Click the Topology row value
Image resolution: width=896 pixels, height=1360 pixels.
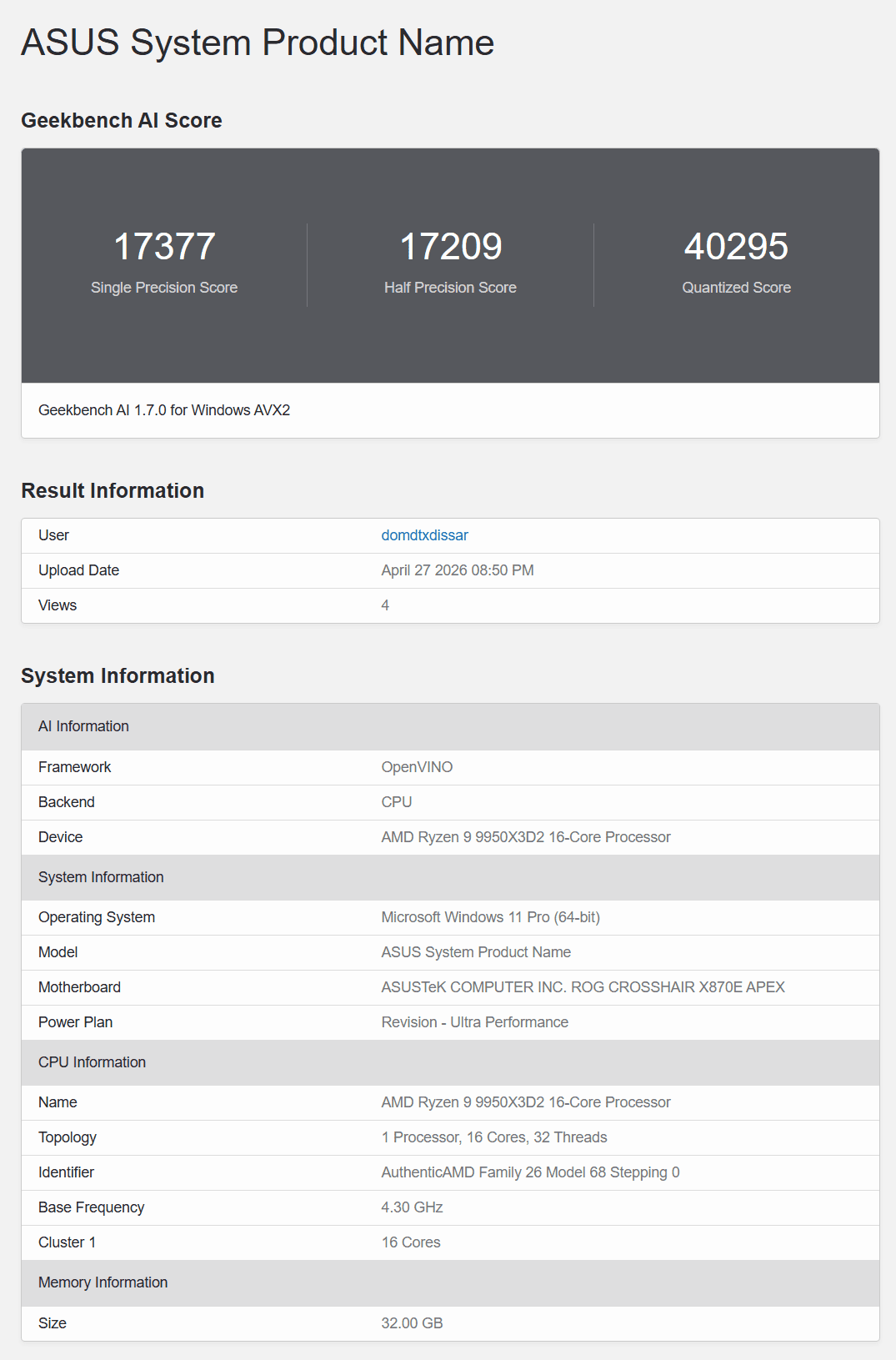coord(494,1137)
